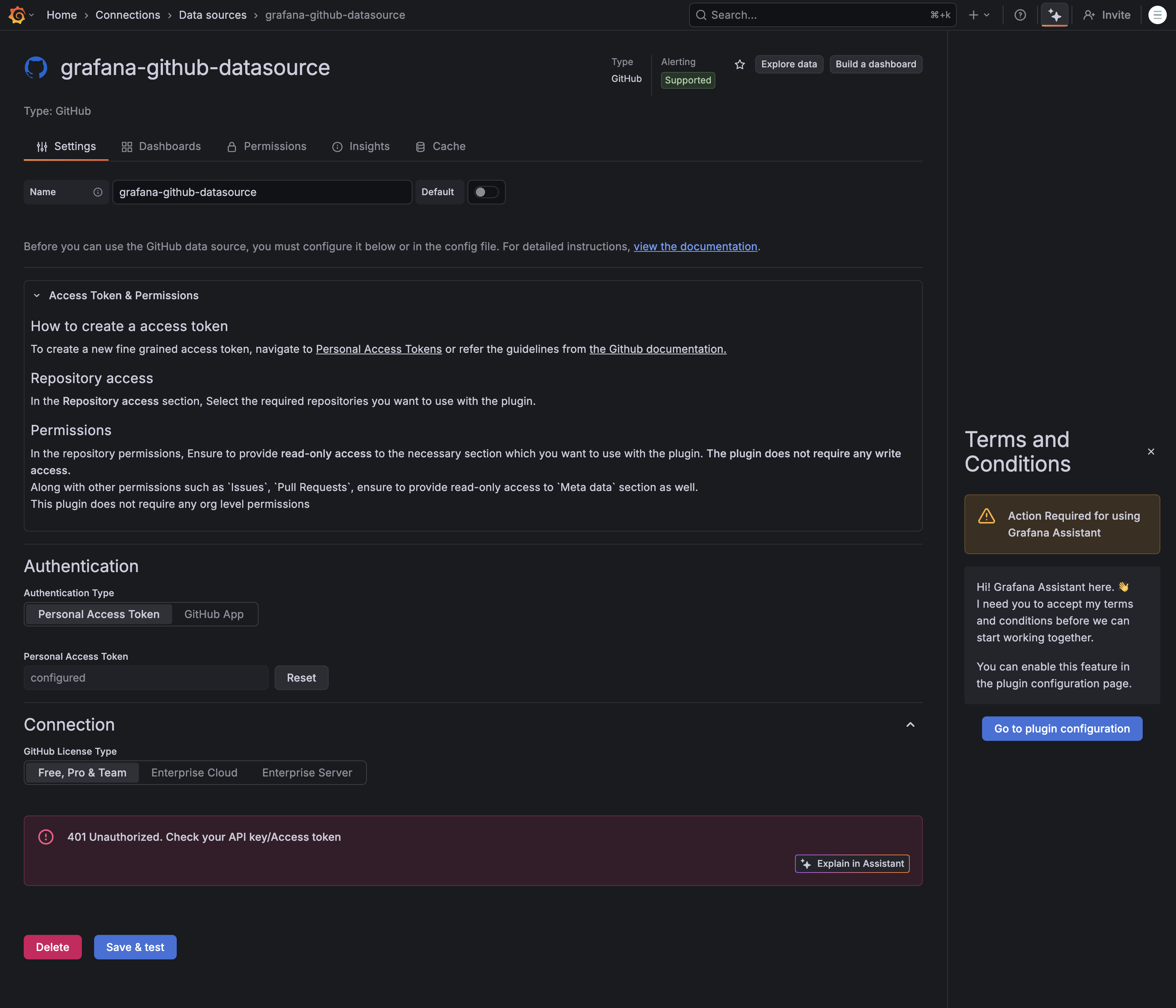This screenshot has width=1176, height=1008.
Task: Open the Grafana Assistant sparkle icon
Action: (1055, 15)
